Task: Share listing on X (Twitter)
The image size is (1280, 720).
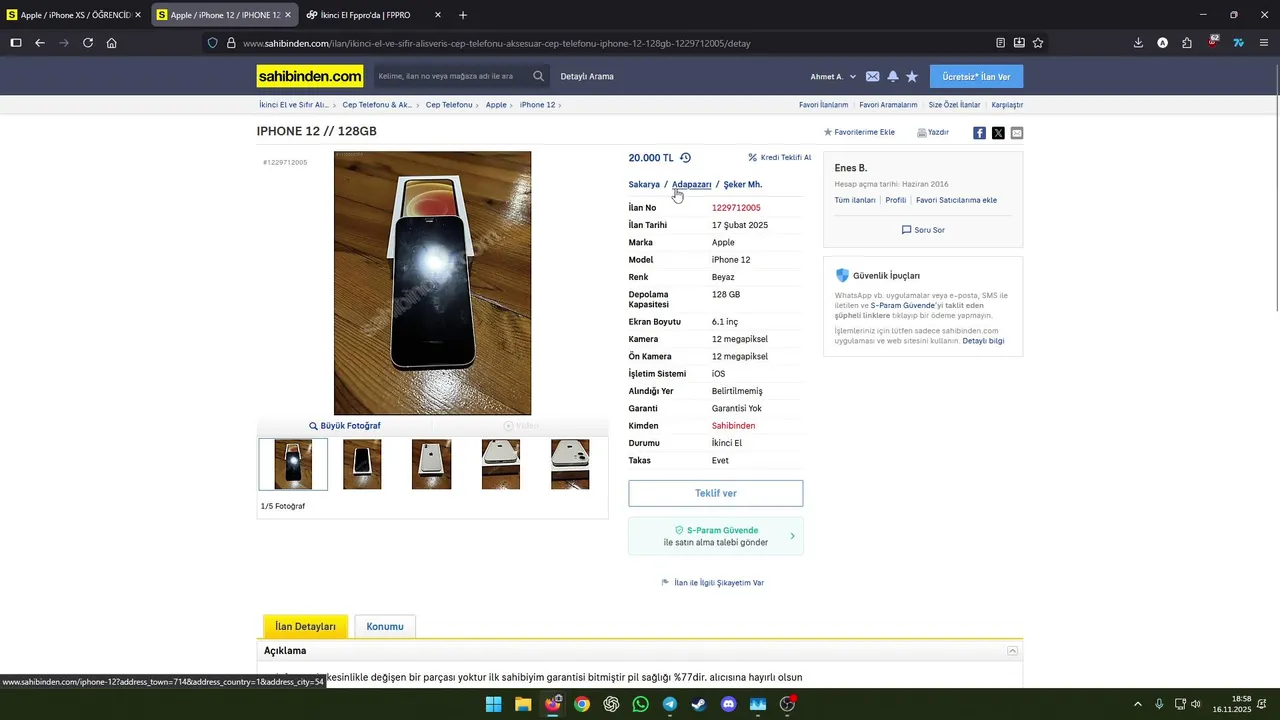Action: [998, 133]
